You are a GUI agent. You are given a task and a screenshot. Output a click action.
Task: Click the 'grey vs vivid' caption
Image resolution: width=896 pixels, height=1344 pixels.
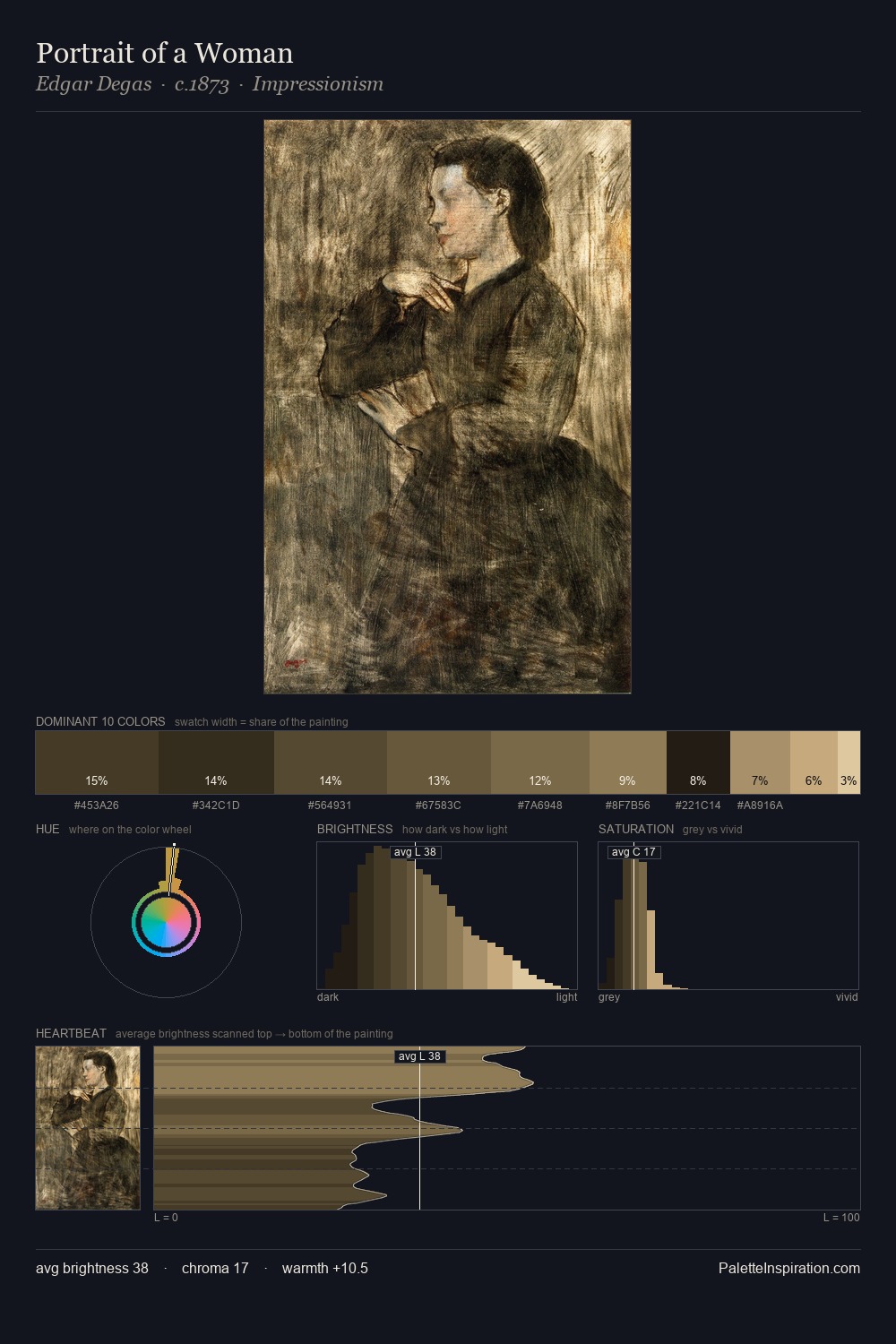point(712,830)
